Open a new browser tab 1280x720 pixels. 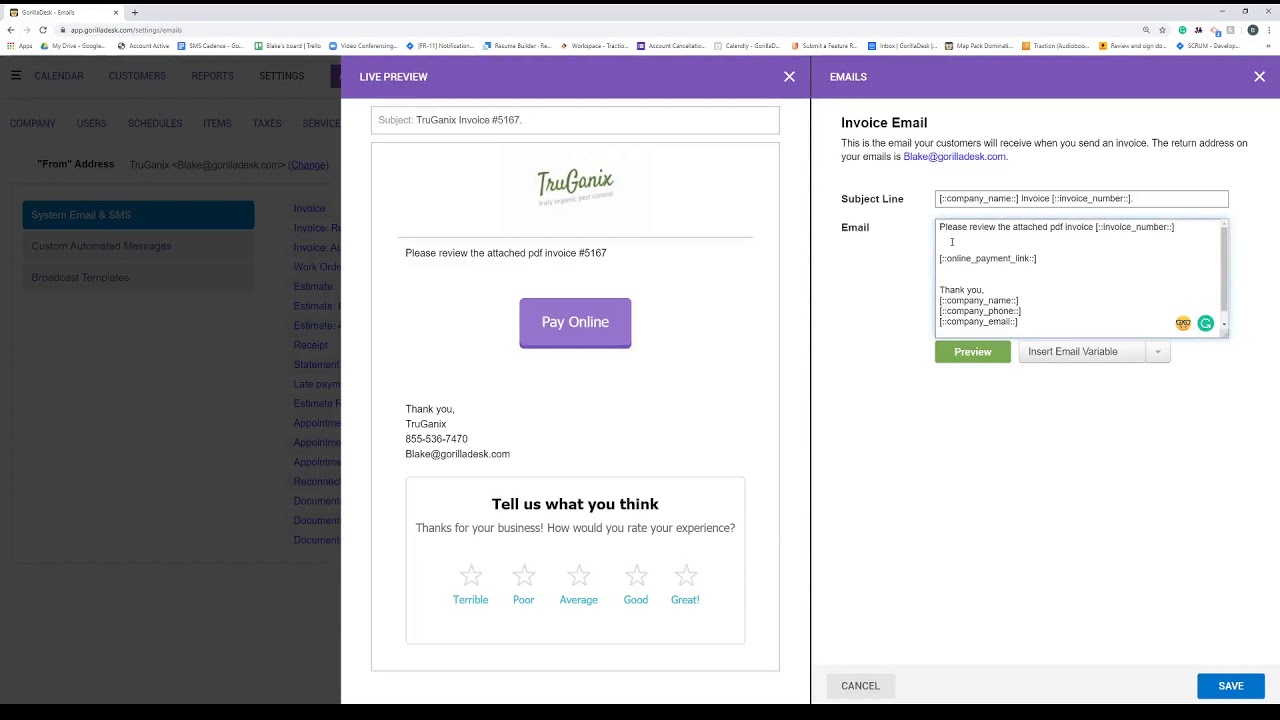134,12
